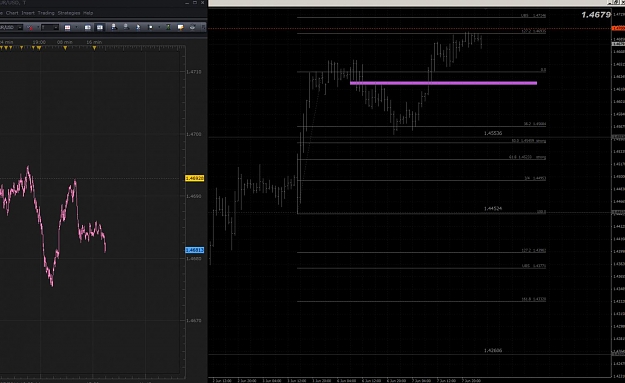Click the orange current-price tag on the right axis
Screen dimensions: 625x383
click(619, 28)
